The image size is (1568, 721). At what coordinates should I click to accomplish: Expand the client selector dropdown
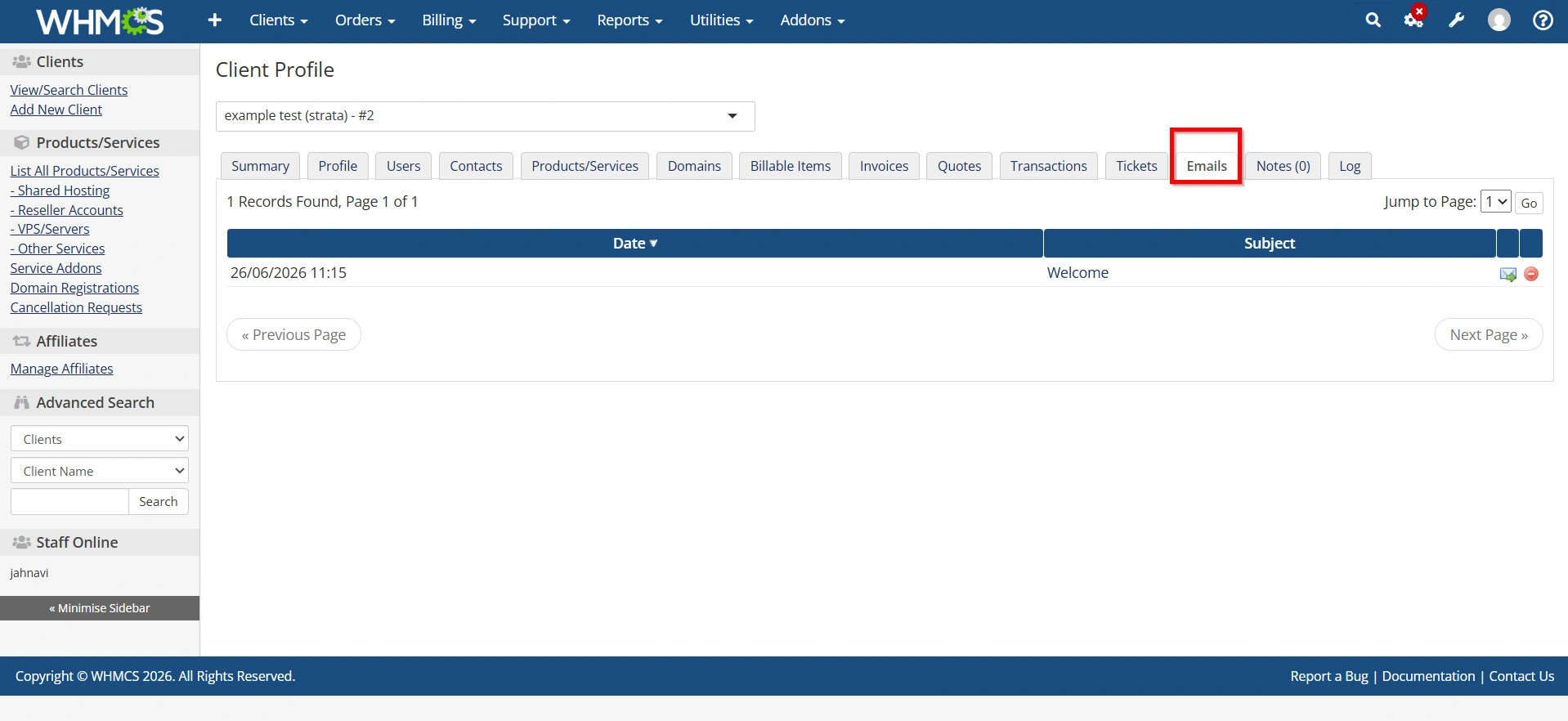485,116
